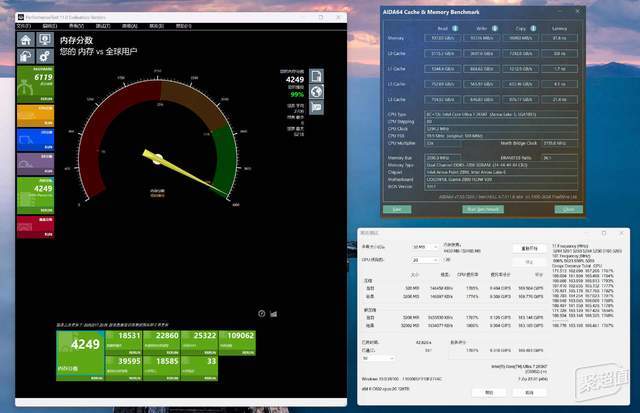Click the 内存分数 heading text
The height and width of the screenshot is (413, 640).
[x=76, y=40]
